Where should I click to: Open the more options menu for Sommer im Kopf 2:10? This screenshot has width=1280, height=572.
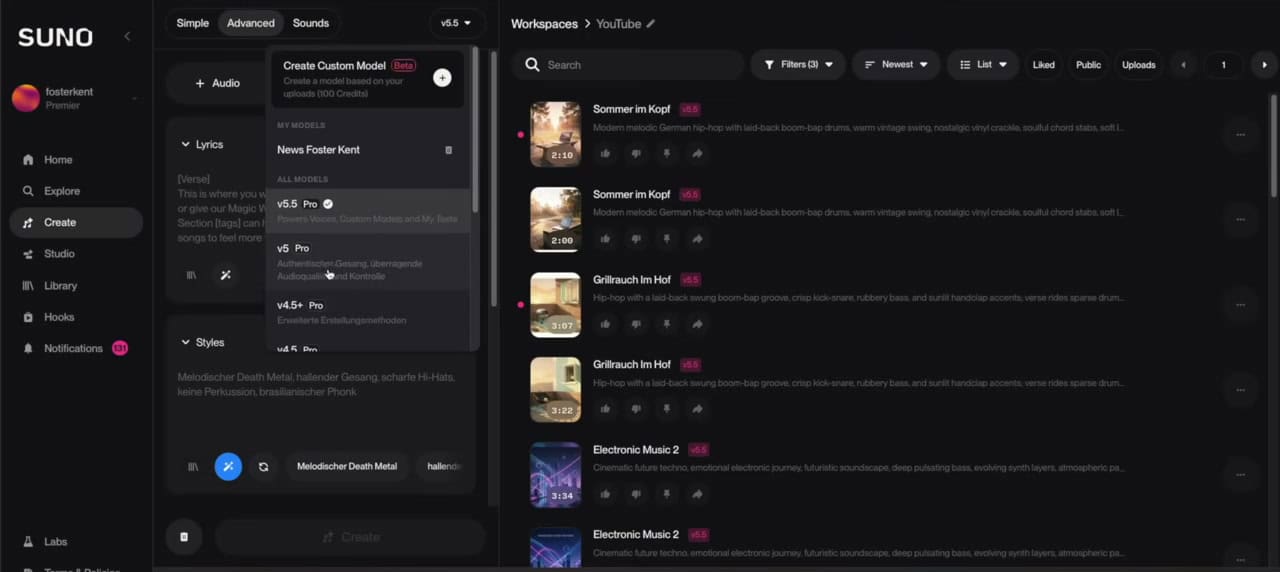(x=1240, y=135)
